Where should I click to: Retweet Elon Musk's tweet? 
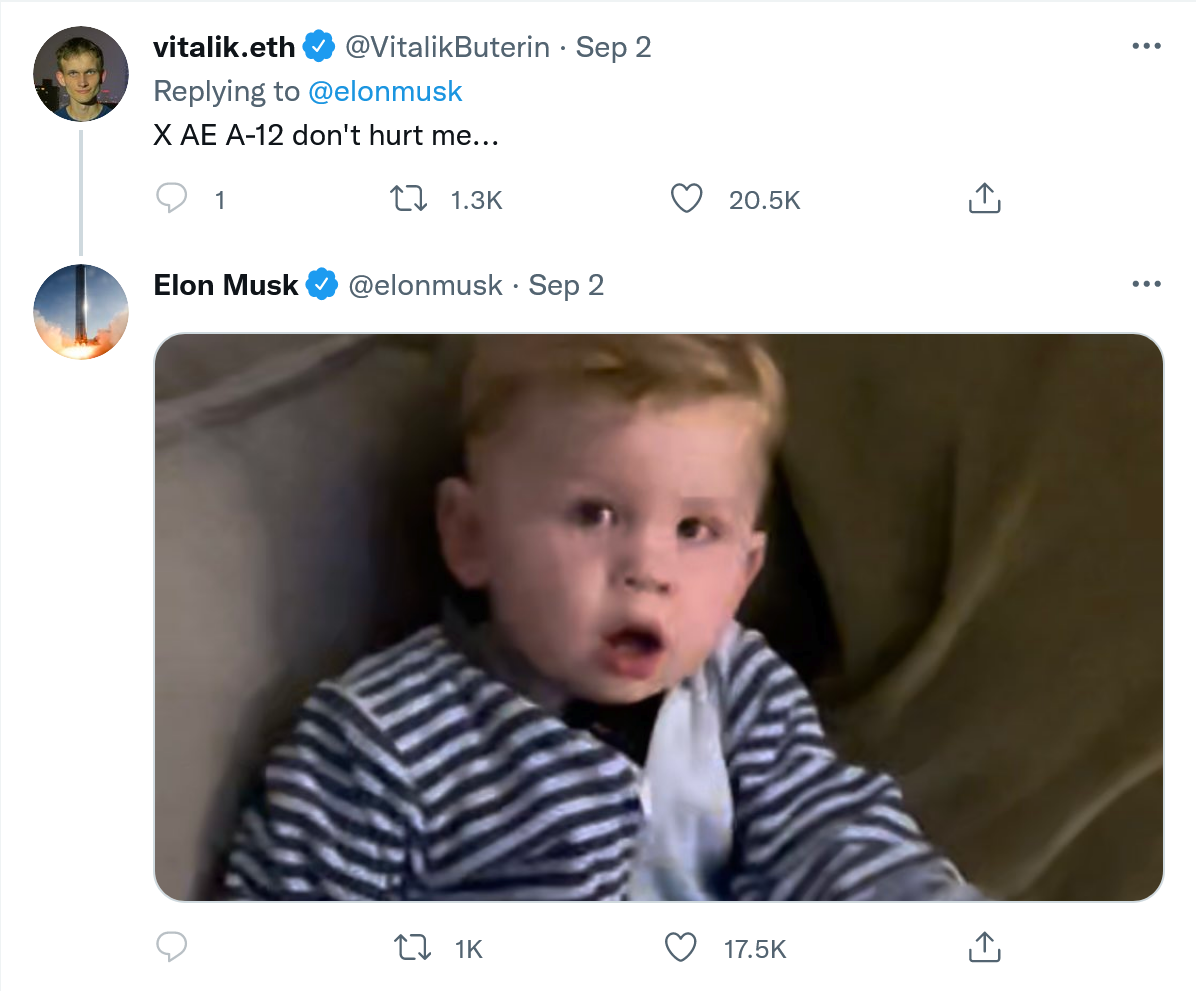[412, 948]
